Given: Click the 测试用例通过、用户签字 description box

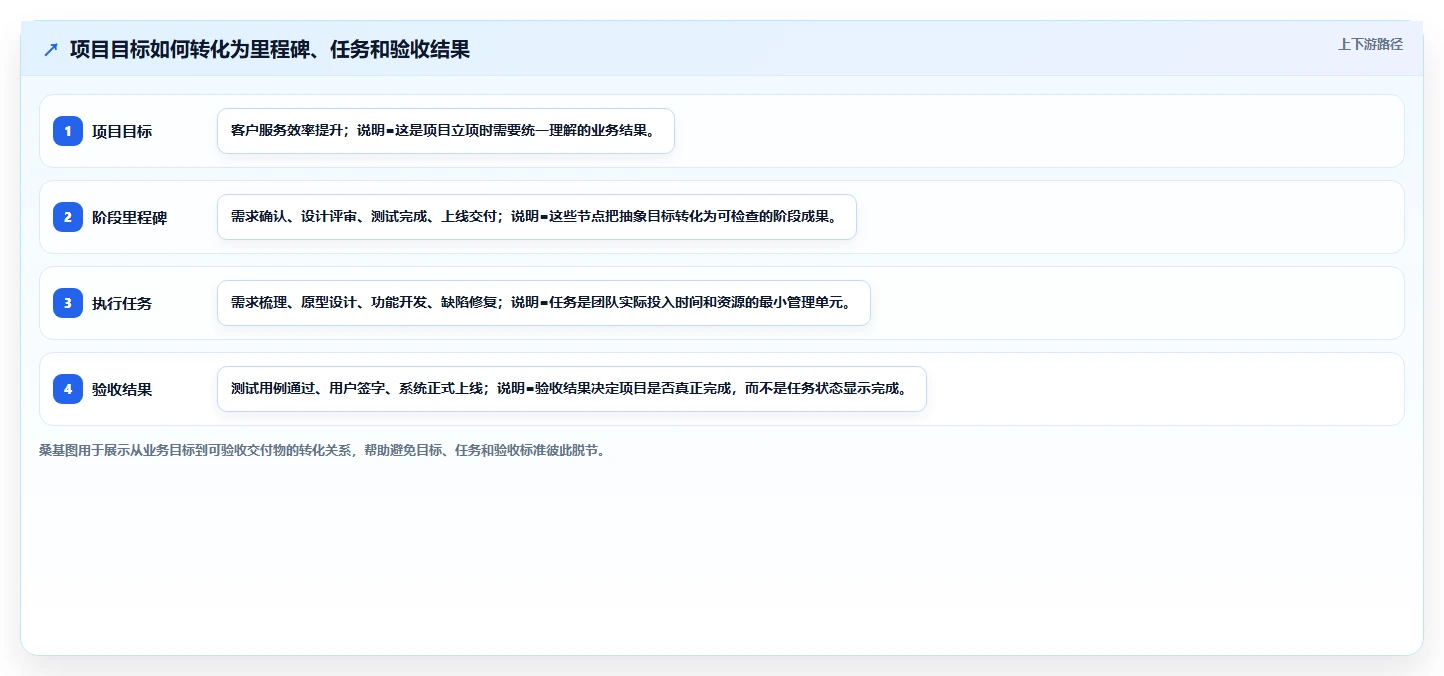Looking at the screenshot, I should tap(572, 389).
